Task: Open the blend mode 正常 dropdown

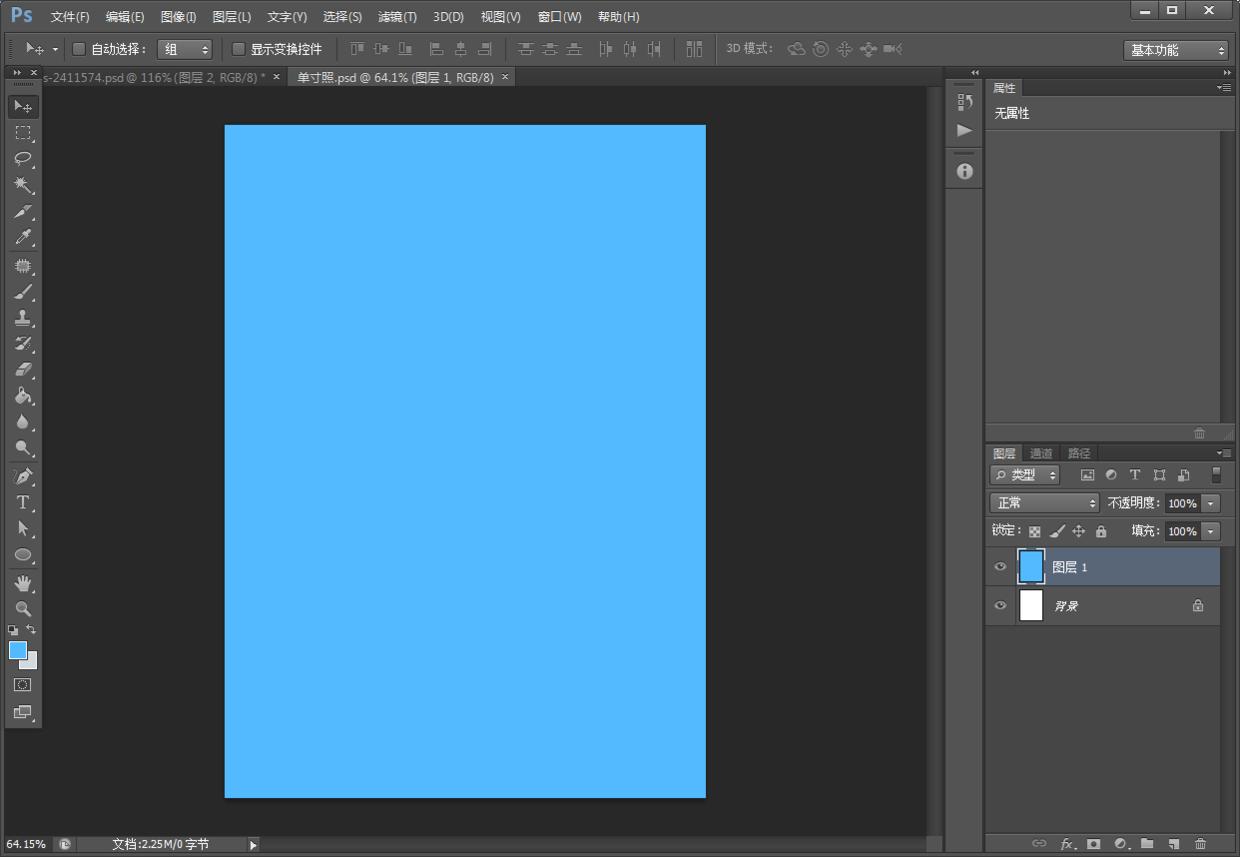Action: tap(1044, 503)
